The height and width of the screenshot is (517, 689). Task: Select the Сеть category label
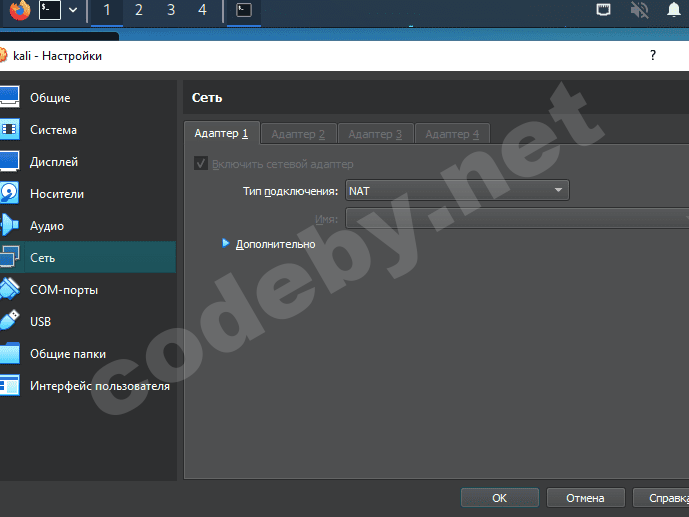pyautogui.click(x=43, y=258)
